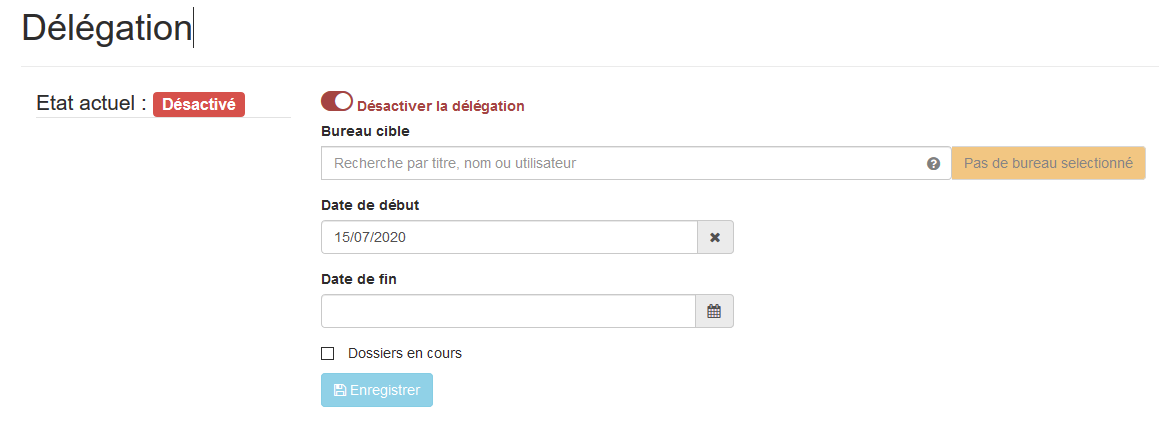This screenshot has height=437, width=1159.
Task: Click the red Désactivé status badge
Action: pos(199,104)
